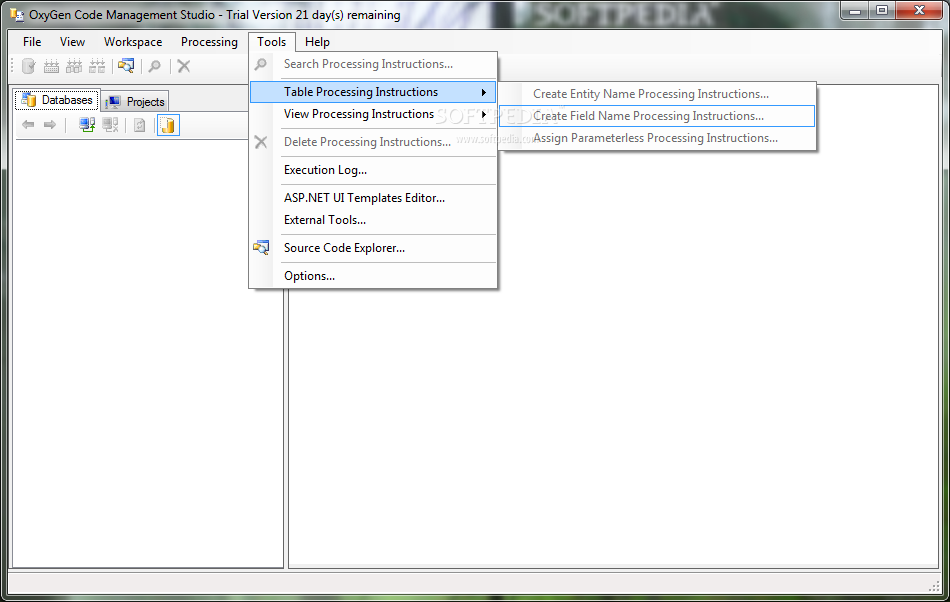Choose Create Field Name Processing Instructions
Viewport: 950px width, 602px height.
657,116
